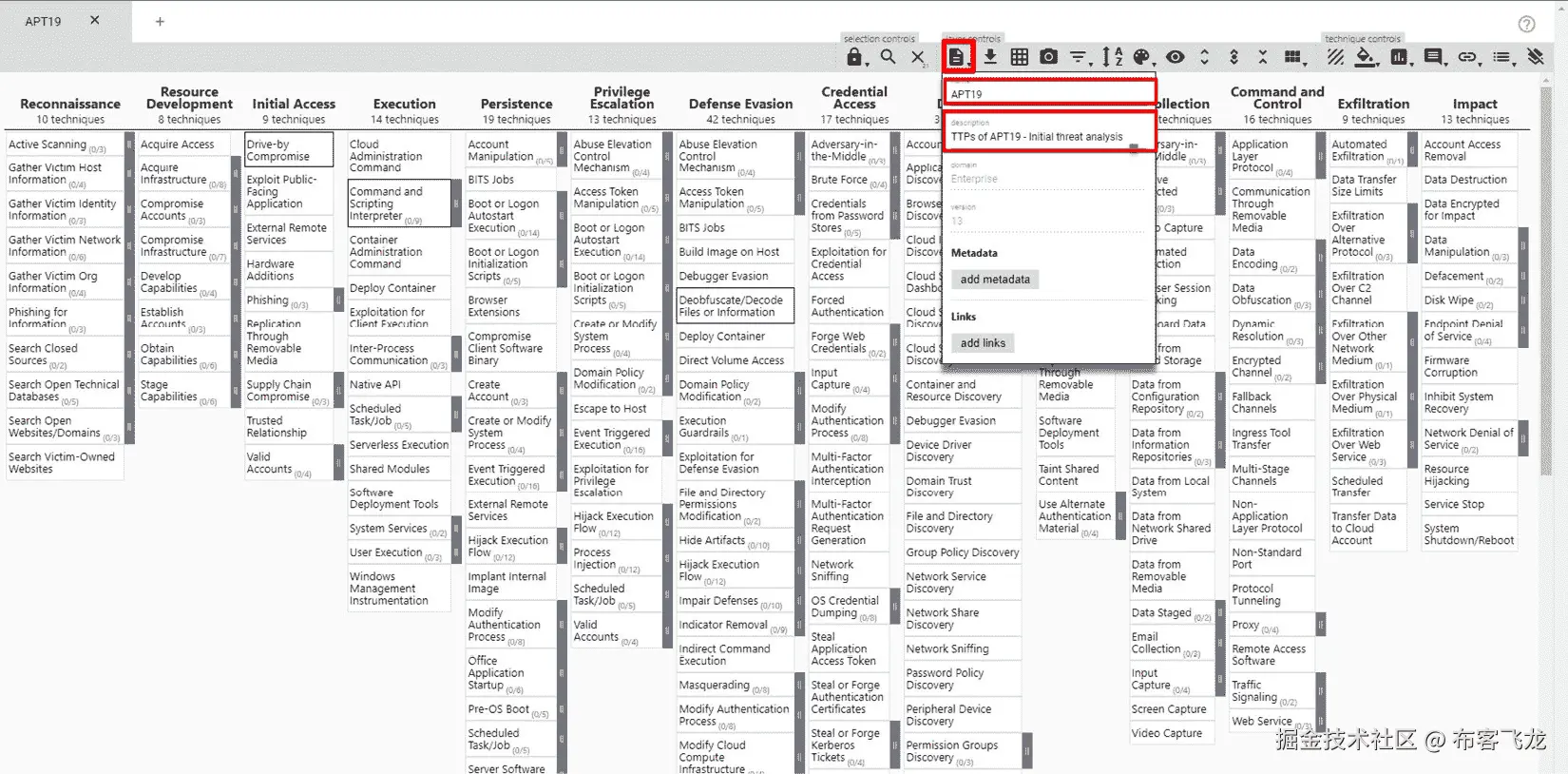Open the color setup palette
Image resolution: width=1568 pixels, height=774 pixels.
[x=1143, y=57]
